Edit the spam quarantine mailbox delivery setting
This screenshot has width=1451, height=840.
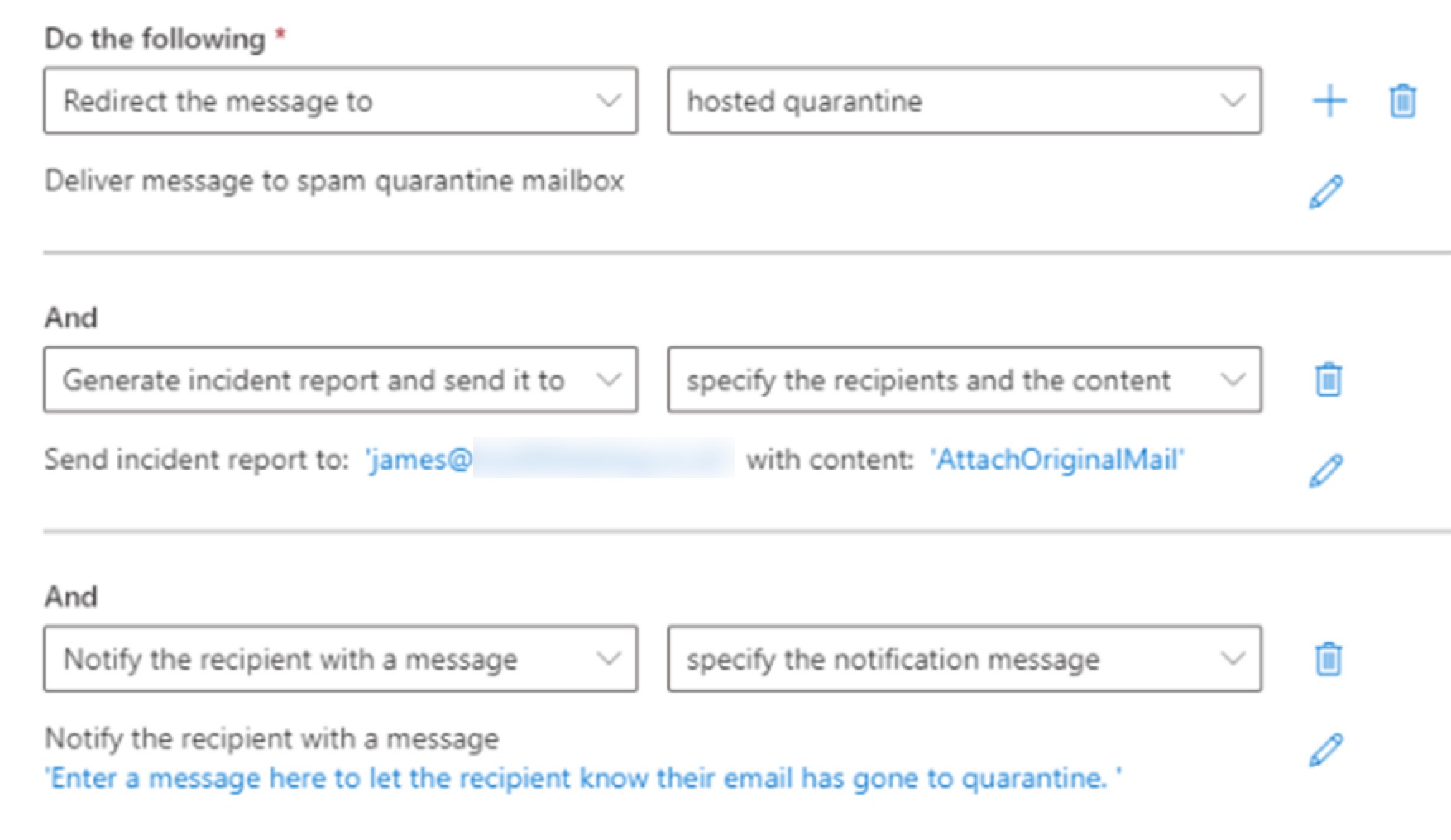1326,192
